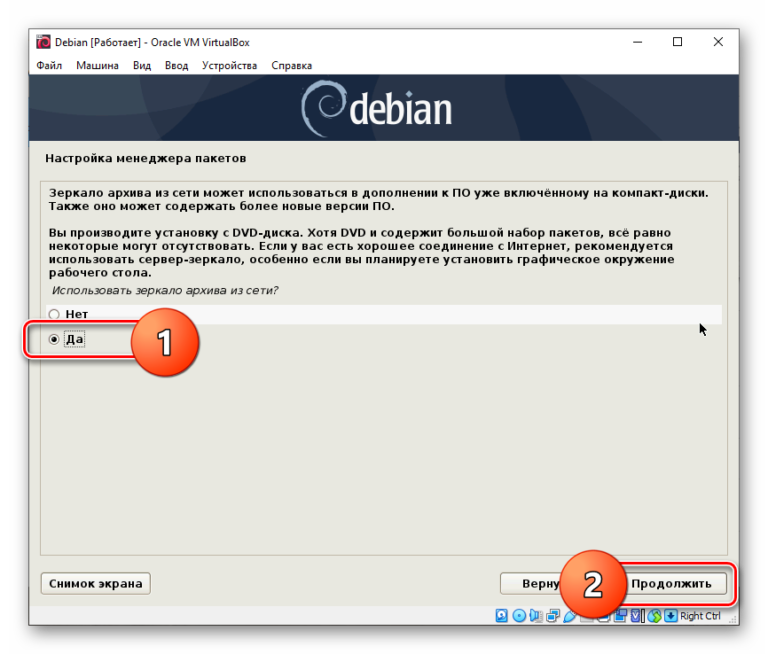Open the Файл menu
Screen dimensions: 768x654
[x=49, y=66]
